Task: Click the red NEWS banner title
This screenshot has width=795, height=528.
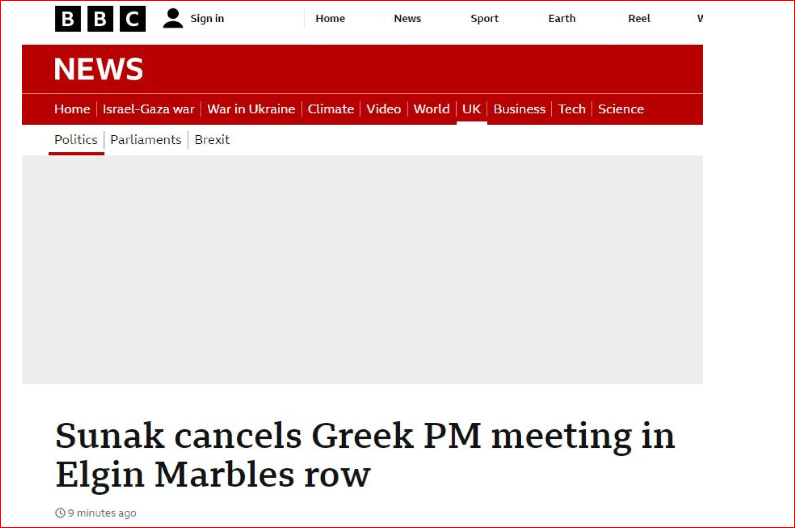Action: click(98, 69)
